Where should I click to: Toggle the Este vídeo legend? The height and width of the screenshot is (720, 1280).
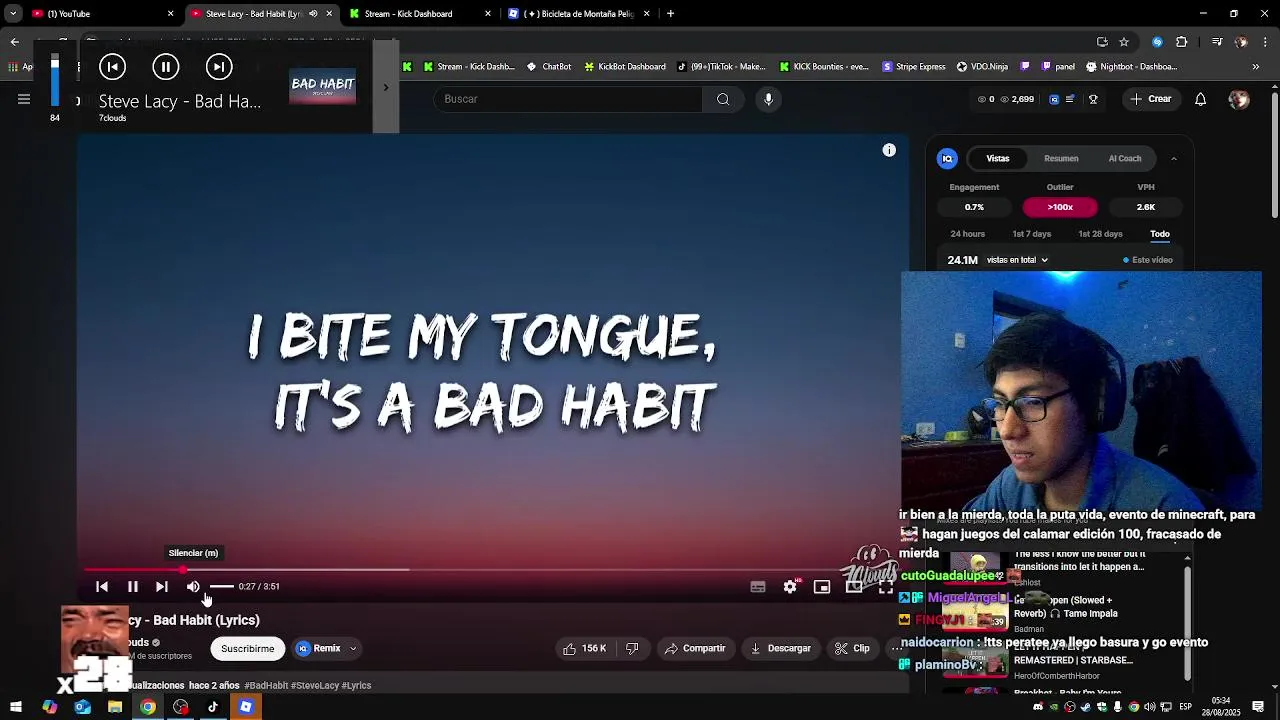click(x=1148, y=260)
